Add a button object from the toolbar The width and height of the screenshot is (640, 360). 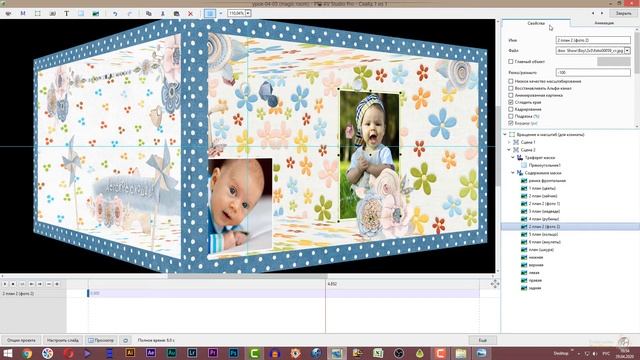[52, 13]
